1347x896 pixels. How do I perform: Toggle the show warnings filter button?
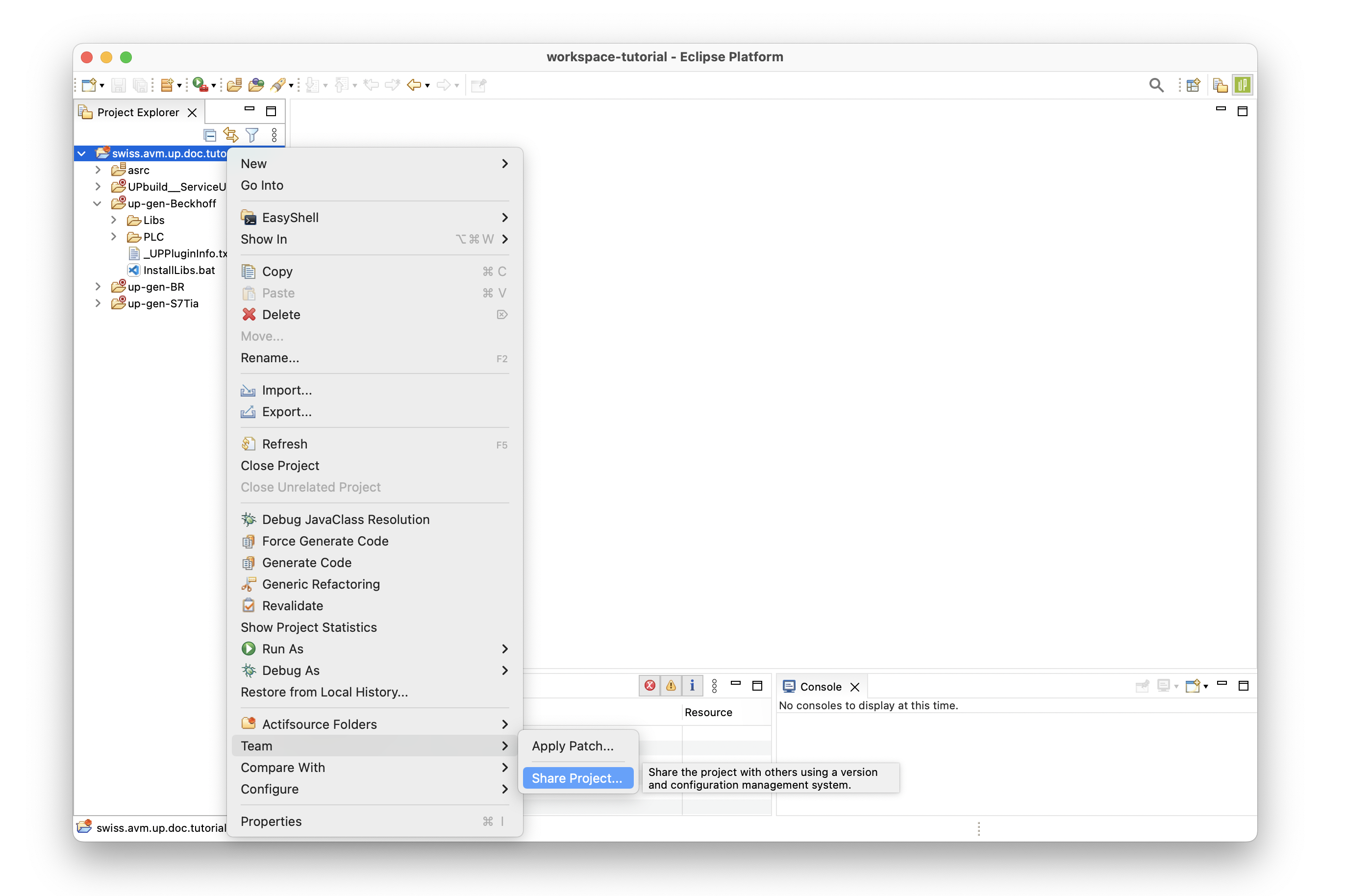[671, 686]
